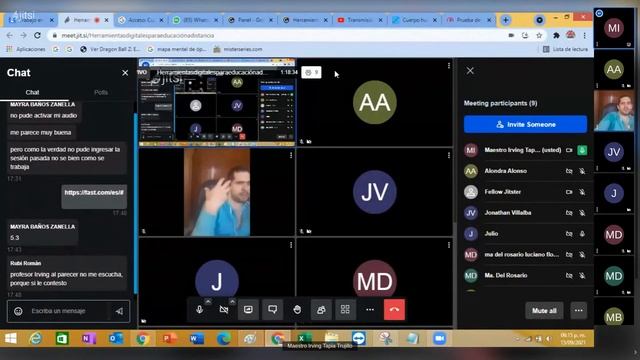Screen dimensions: 640x360
Task: Open AA tile options menu
Action: (x=449, y=66)
